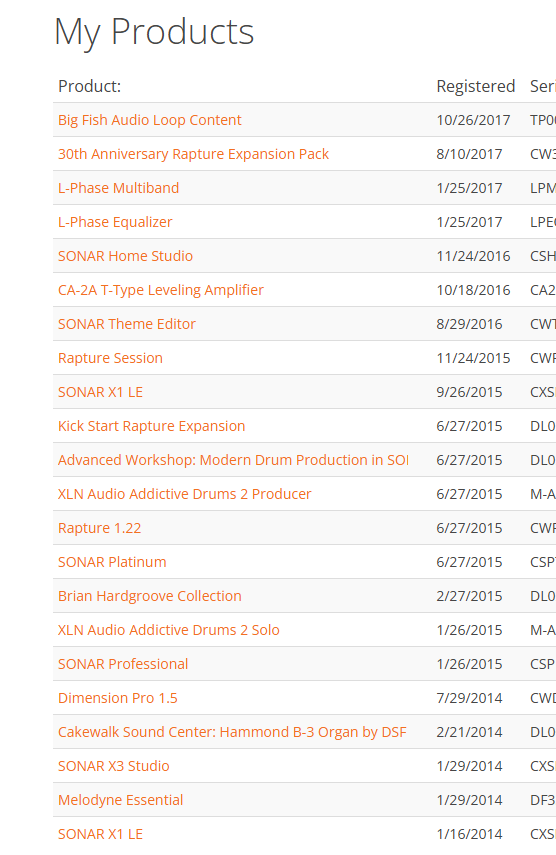Open the Rapture Session product page
Viewport: 556px width, 855px height.
coord(110,358)
